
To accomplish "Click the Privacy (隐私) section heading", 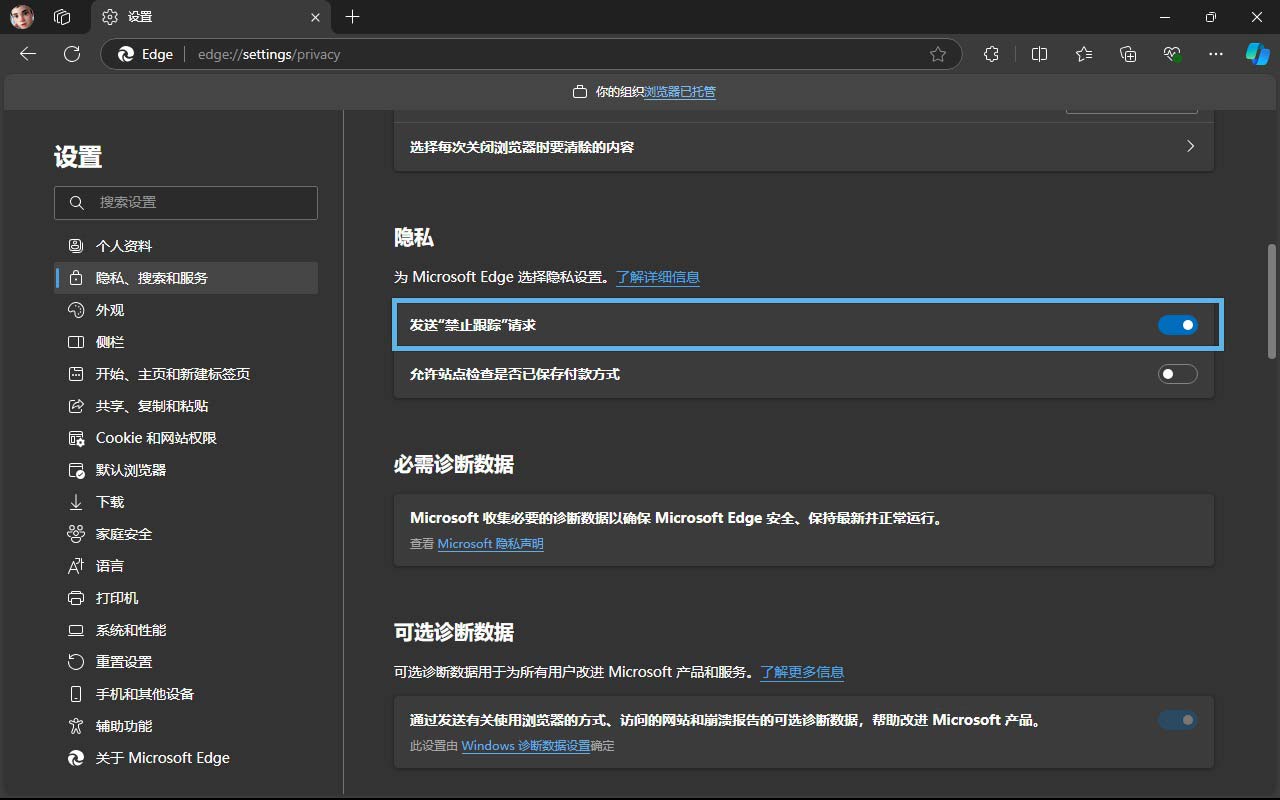I will [x=414, y=237].
